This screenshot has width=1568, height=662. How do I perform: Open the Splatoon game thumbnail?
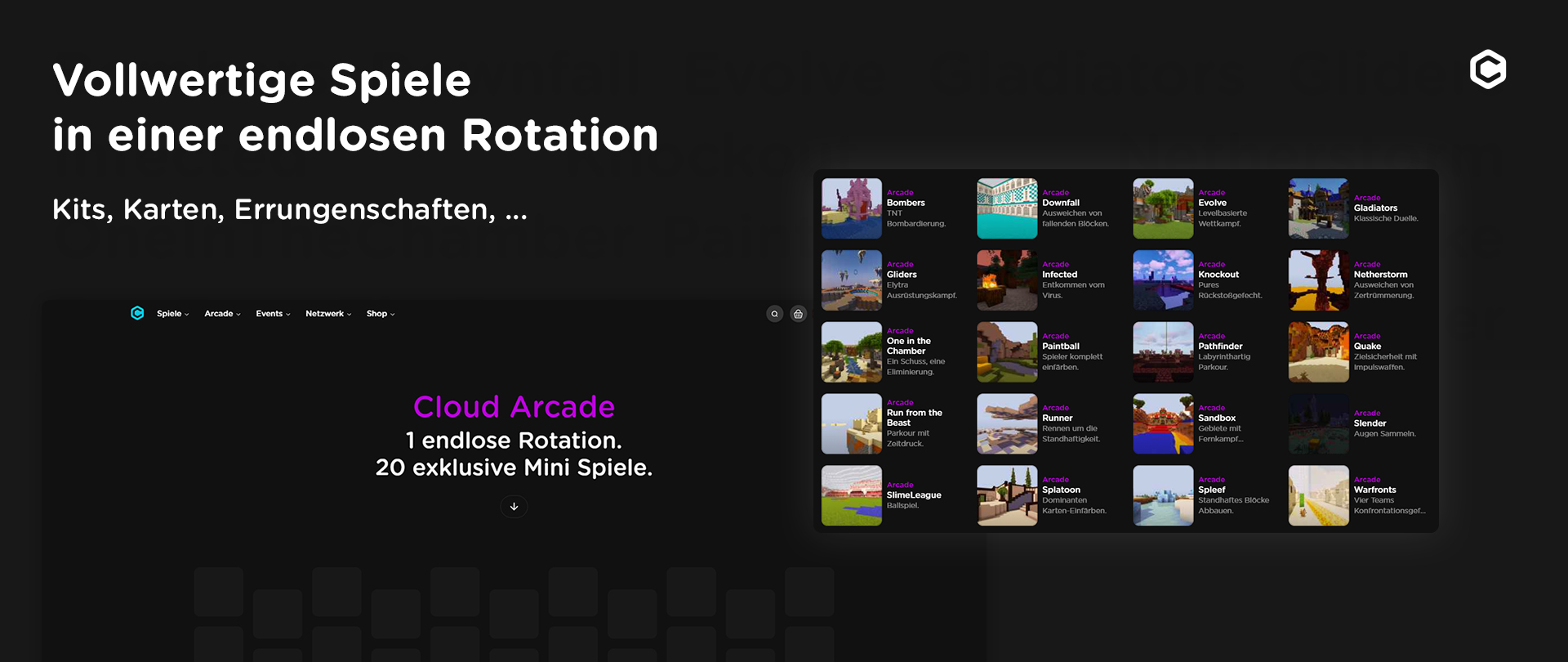point(1007,496)
